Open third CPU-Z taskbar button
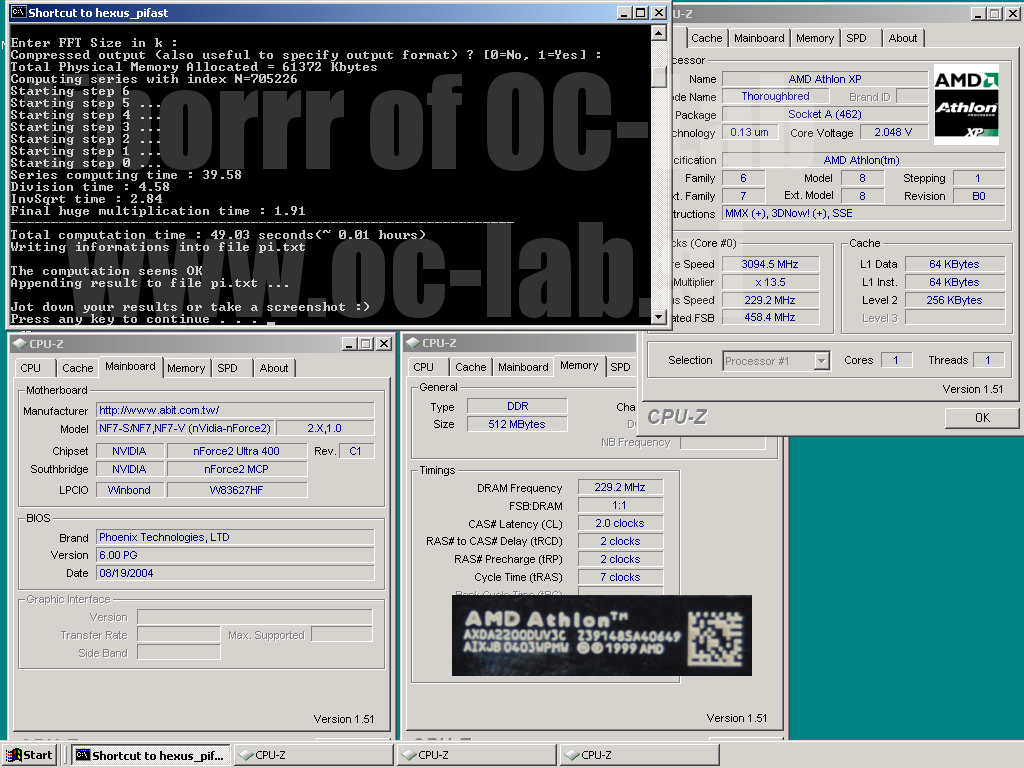Screen dimensions: 1024x768 click(x=640, y=755)
